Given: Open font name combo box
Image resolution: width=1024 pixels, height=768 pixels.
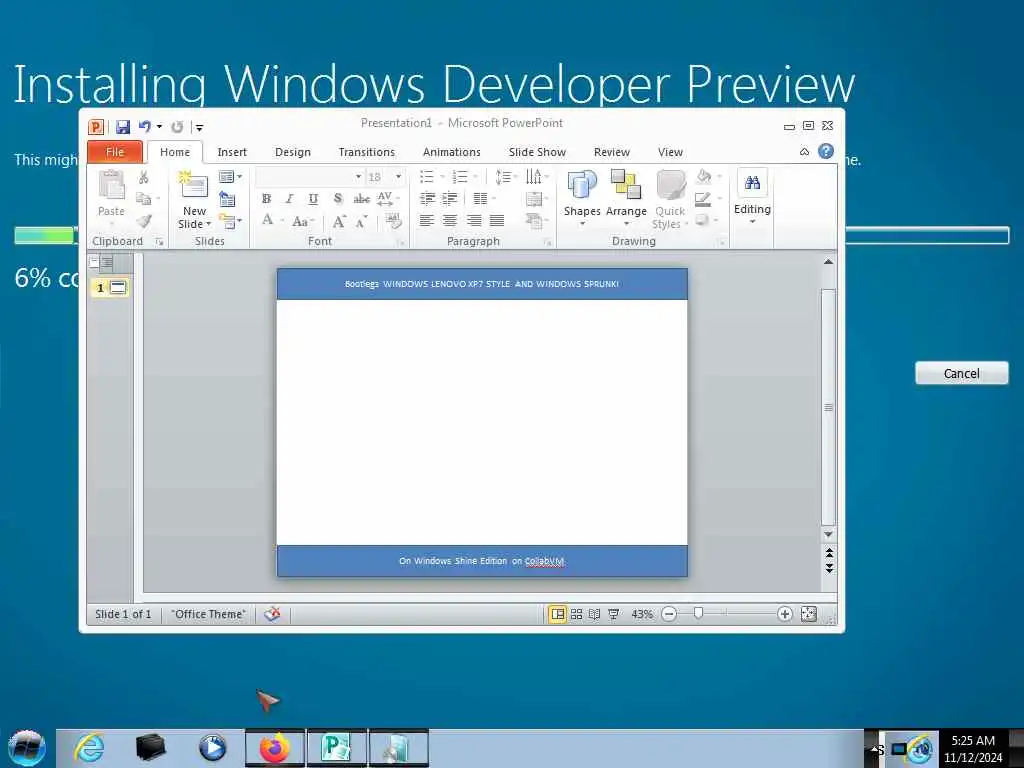Looking at the screenshot, I should (310, 177).
